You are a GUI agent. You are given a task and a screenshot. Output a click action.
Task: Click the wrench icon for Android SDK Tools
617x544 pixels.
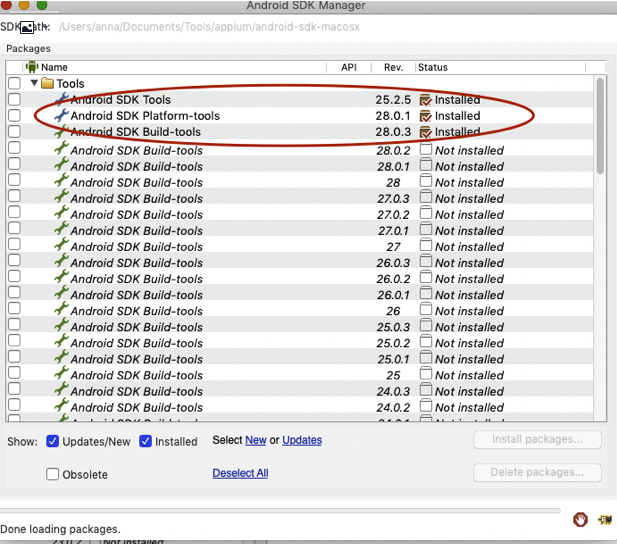[61, 99]
